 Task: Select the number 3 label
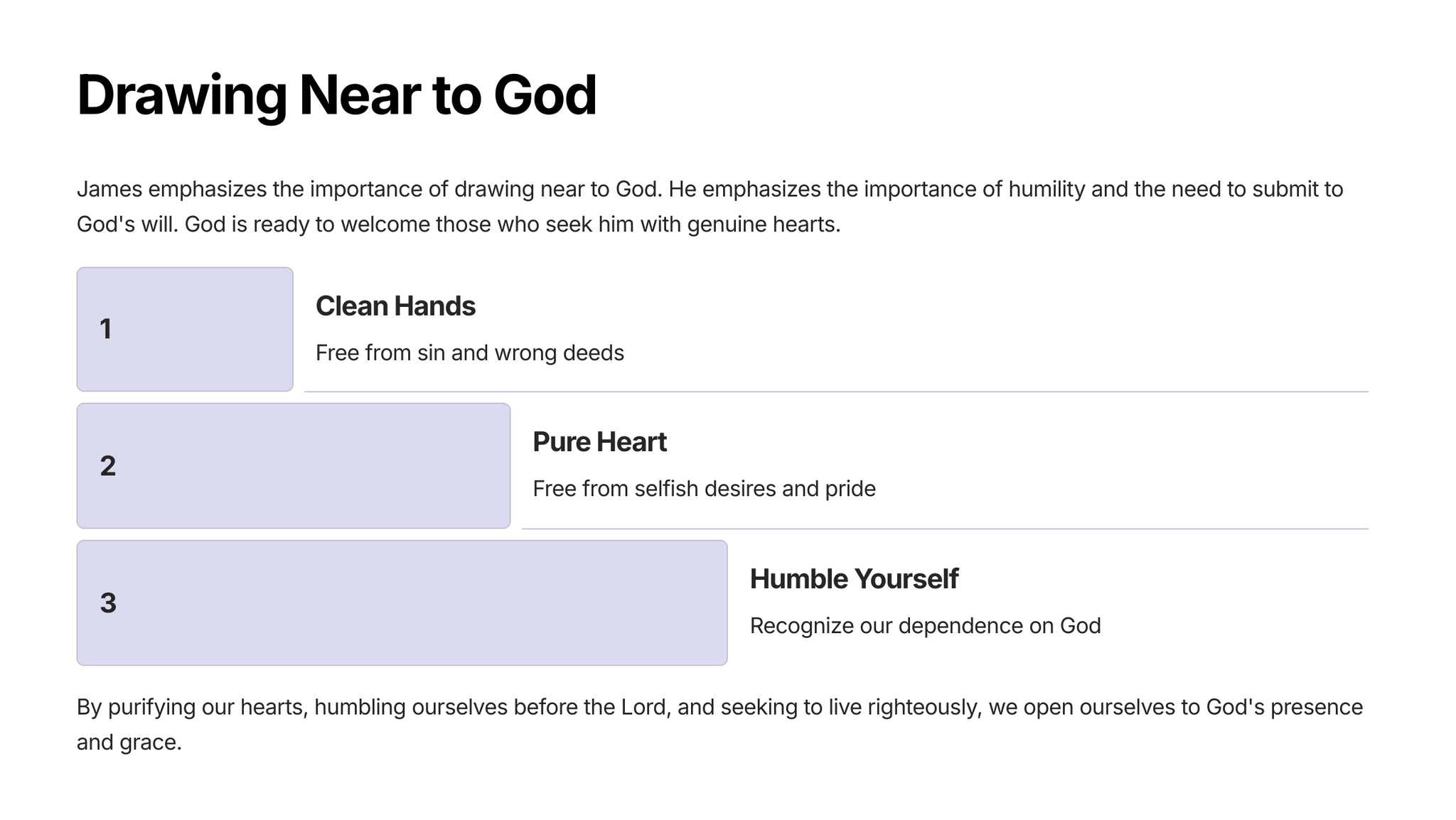tap(108, 603)
